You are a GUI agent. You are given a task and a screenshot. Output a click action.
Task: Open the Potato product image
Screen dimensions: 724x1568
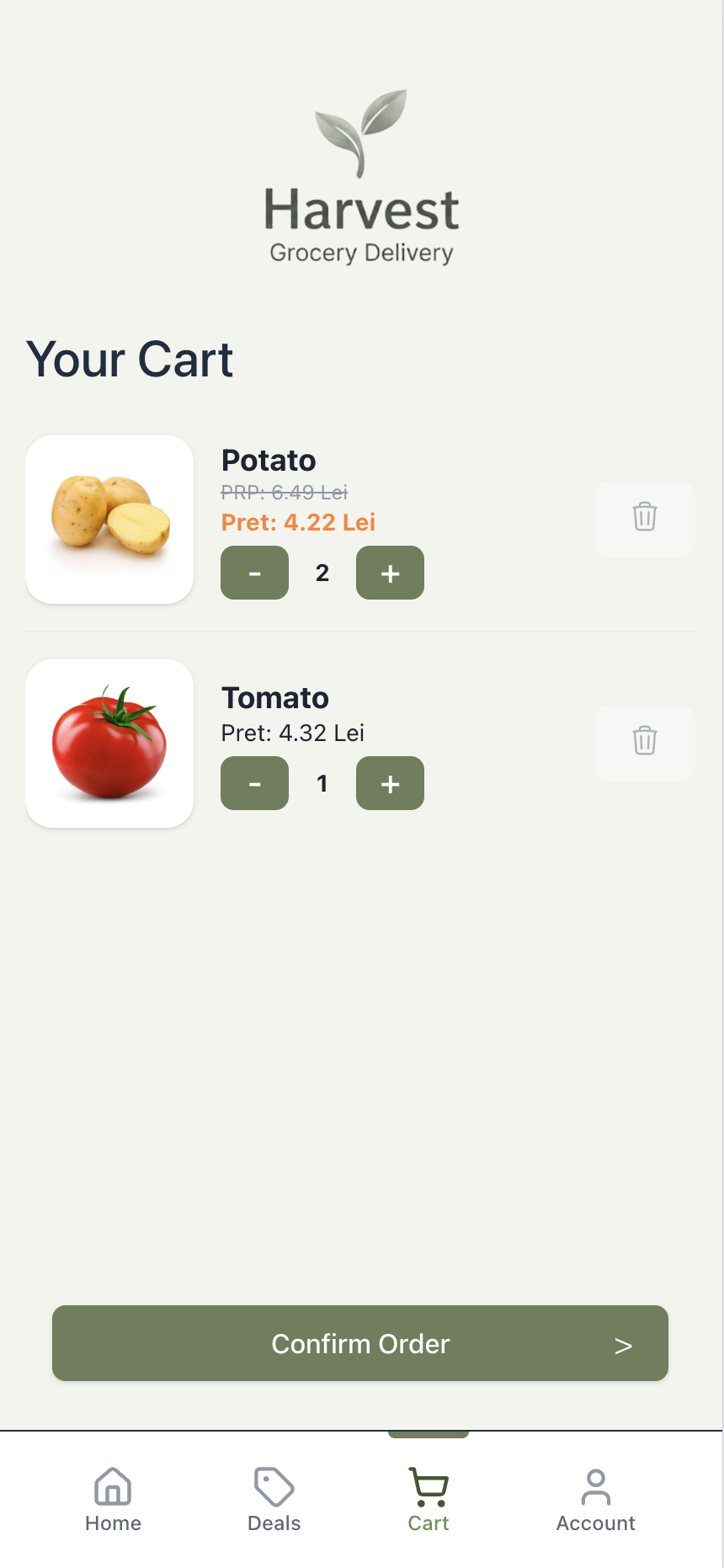(x=110, y=520)
